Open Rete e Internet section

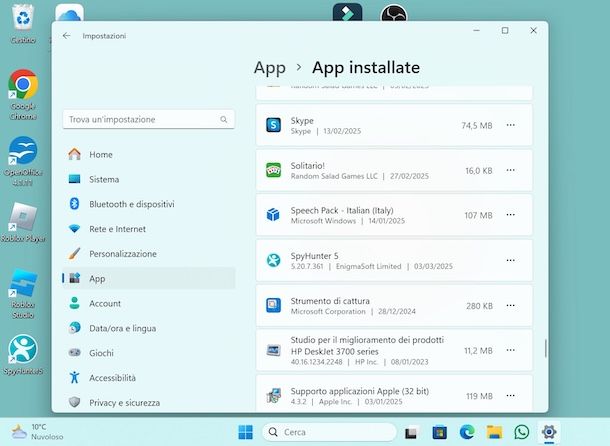[149, 229]
